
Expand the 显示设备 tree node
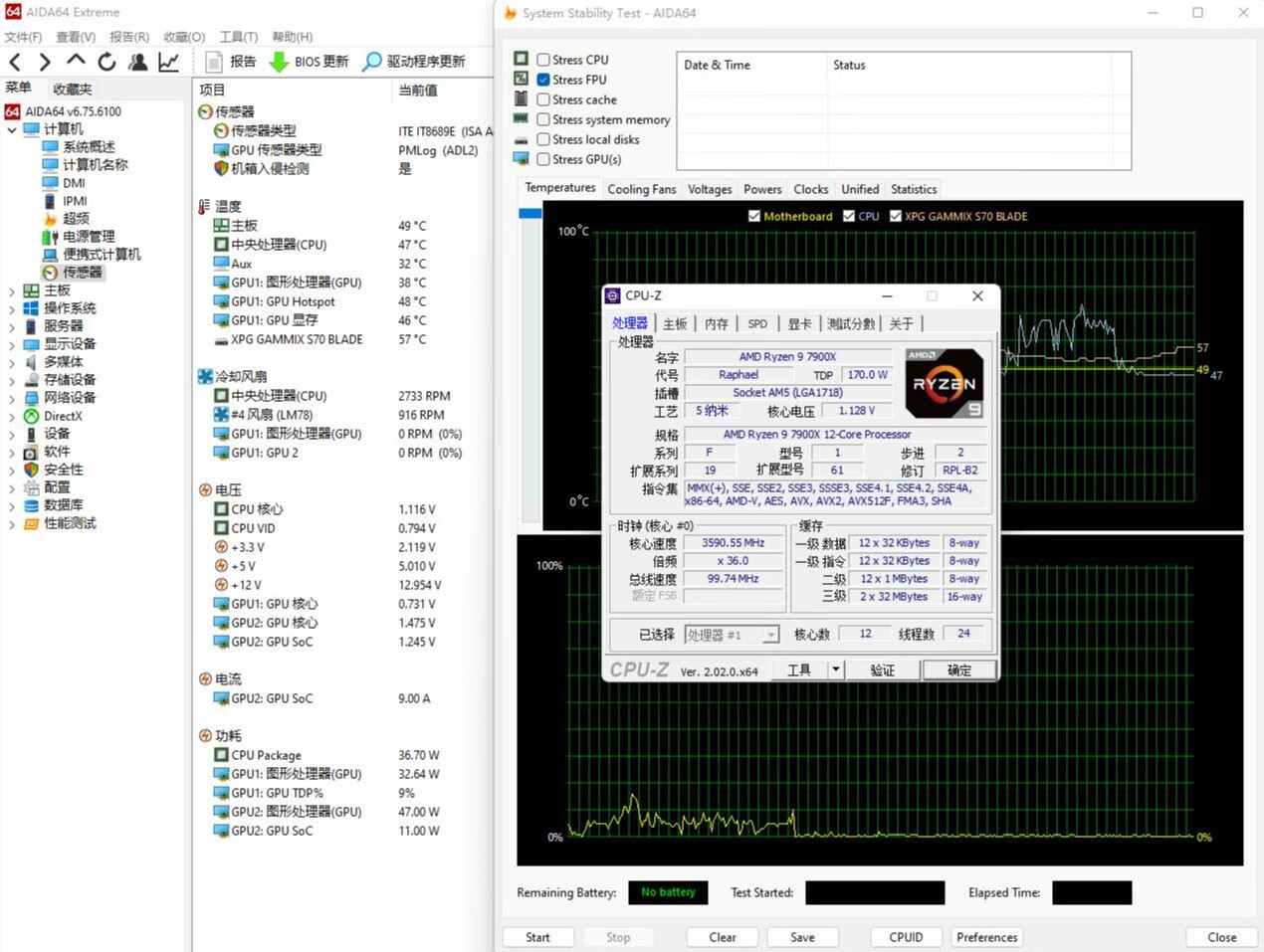[12, 345]
